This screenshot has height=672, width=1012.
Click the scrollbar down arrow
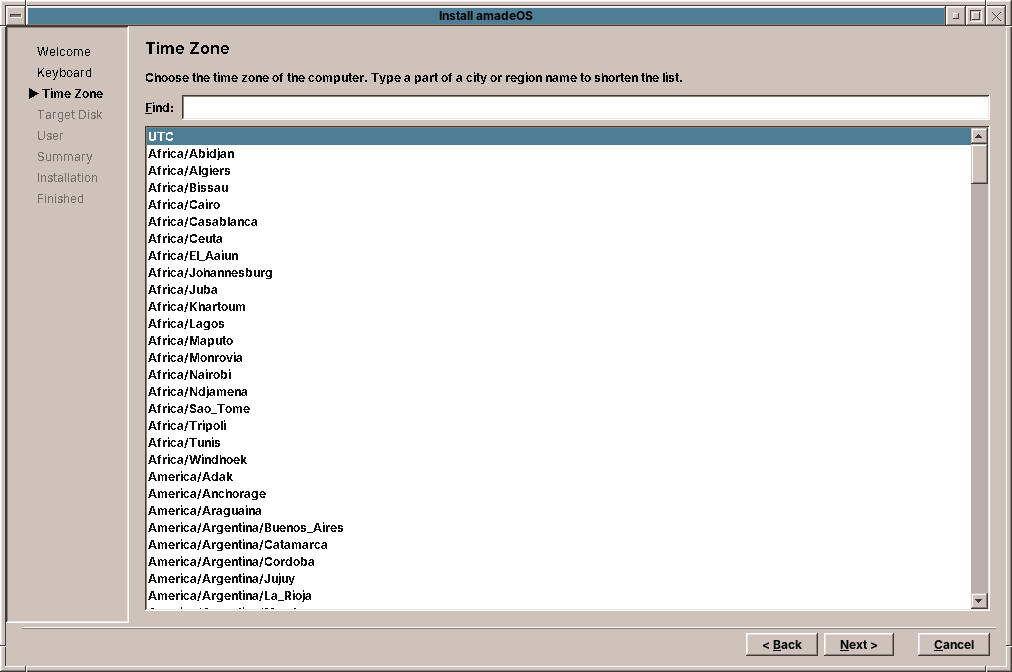tap(979, 601)
